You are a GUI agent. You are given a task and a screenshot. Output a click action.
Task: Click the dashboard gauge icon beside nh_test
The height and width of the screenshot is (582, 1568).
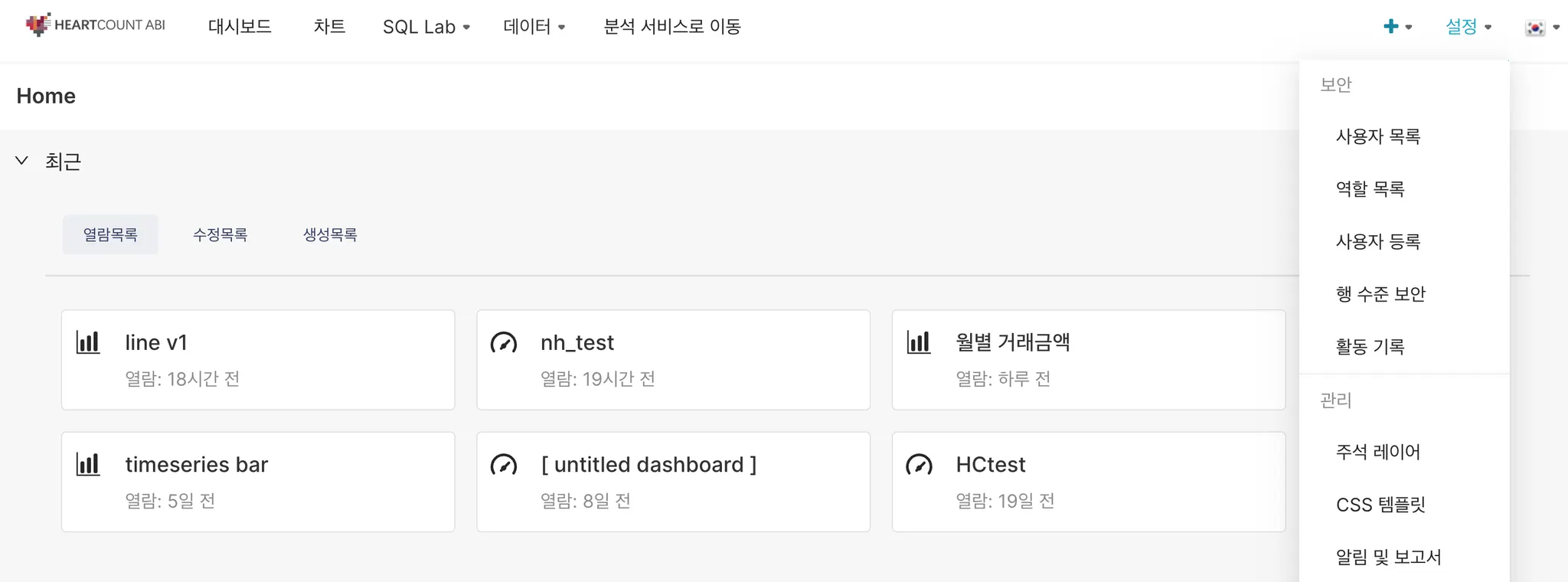504,342
